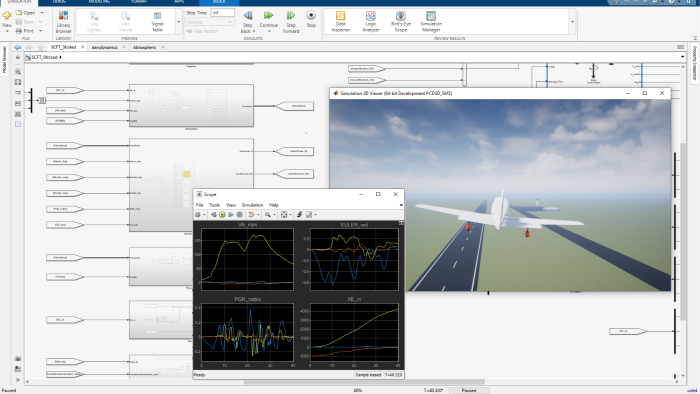This screenshot has height=394, width=700.
Task: Switch to the Modeling ribbon tab
Action: tap(99, 2)
